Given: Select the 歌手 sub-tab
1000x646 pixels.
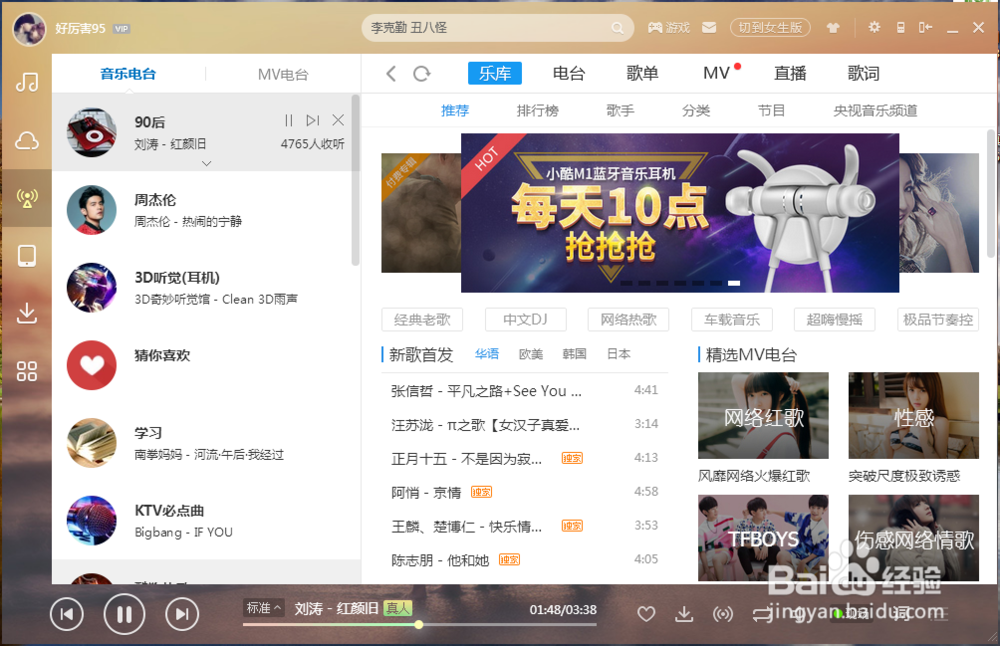Looking at the screenshot, I should (620, 111).
